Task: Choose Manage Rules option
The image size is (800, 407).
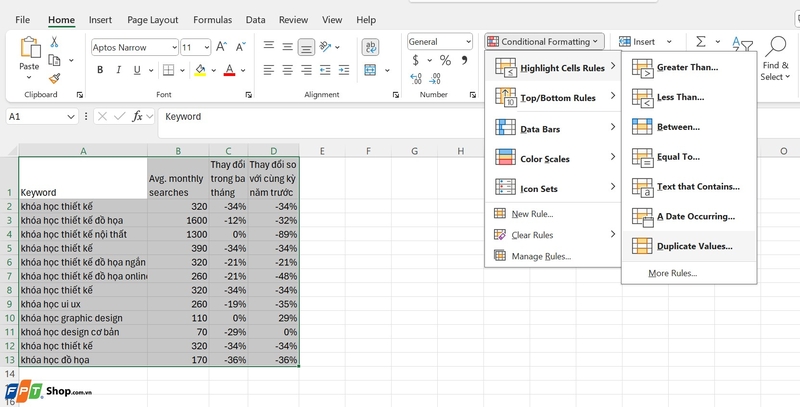Action: (x=553, y=256)
